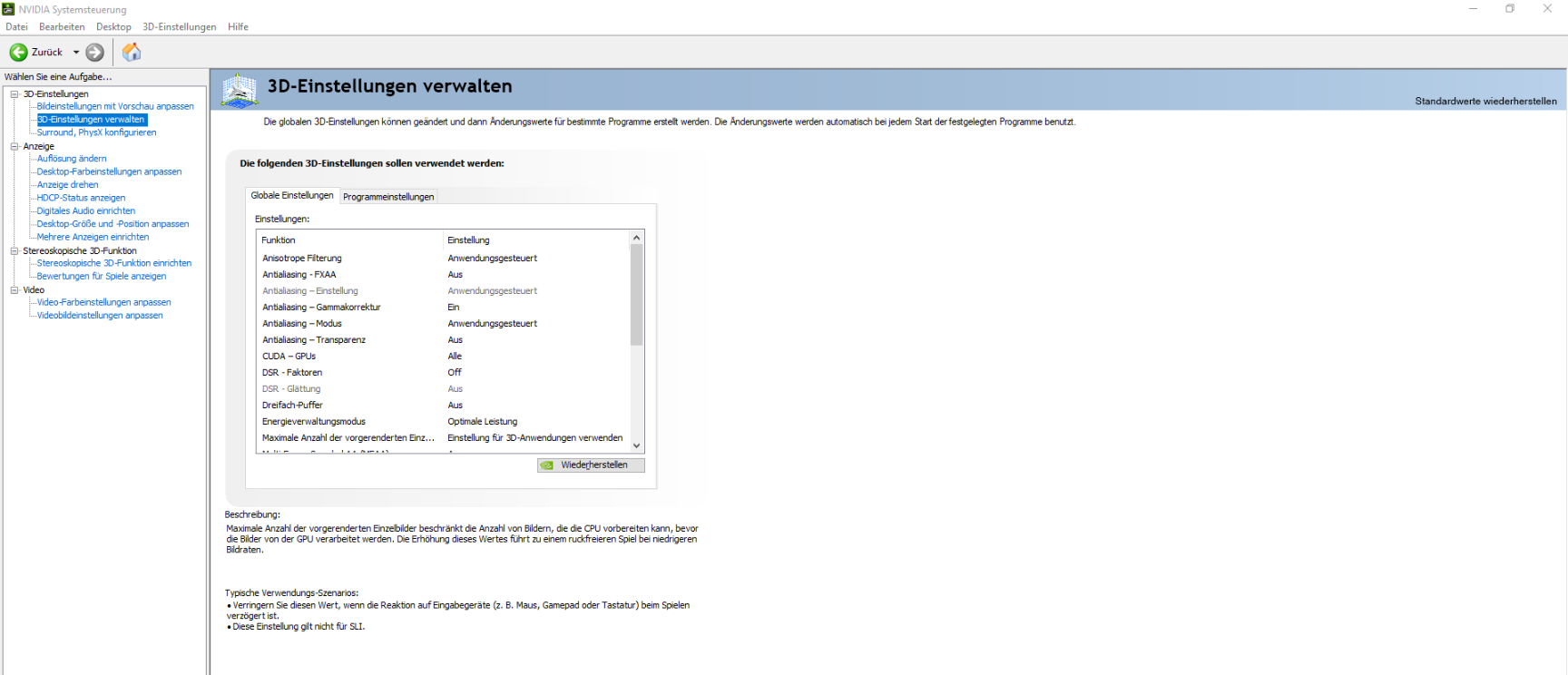The height and width of the screenshot is (675, 1568).
Task: Open Anzeige drehen
Action: pyautogui.click(x=67, y=185)
